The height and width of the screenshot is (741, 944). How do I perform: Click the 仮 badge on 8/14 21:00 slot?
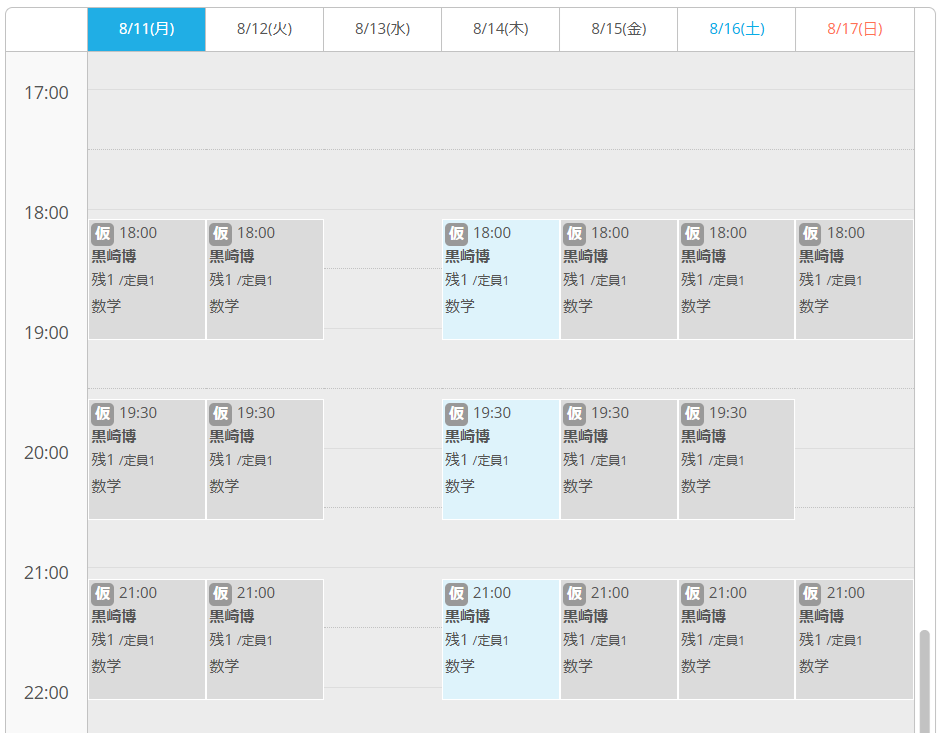click(456, 594)
